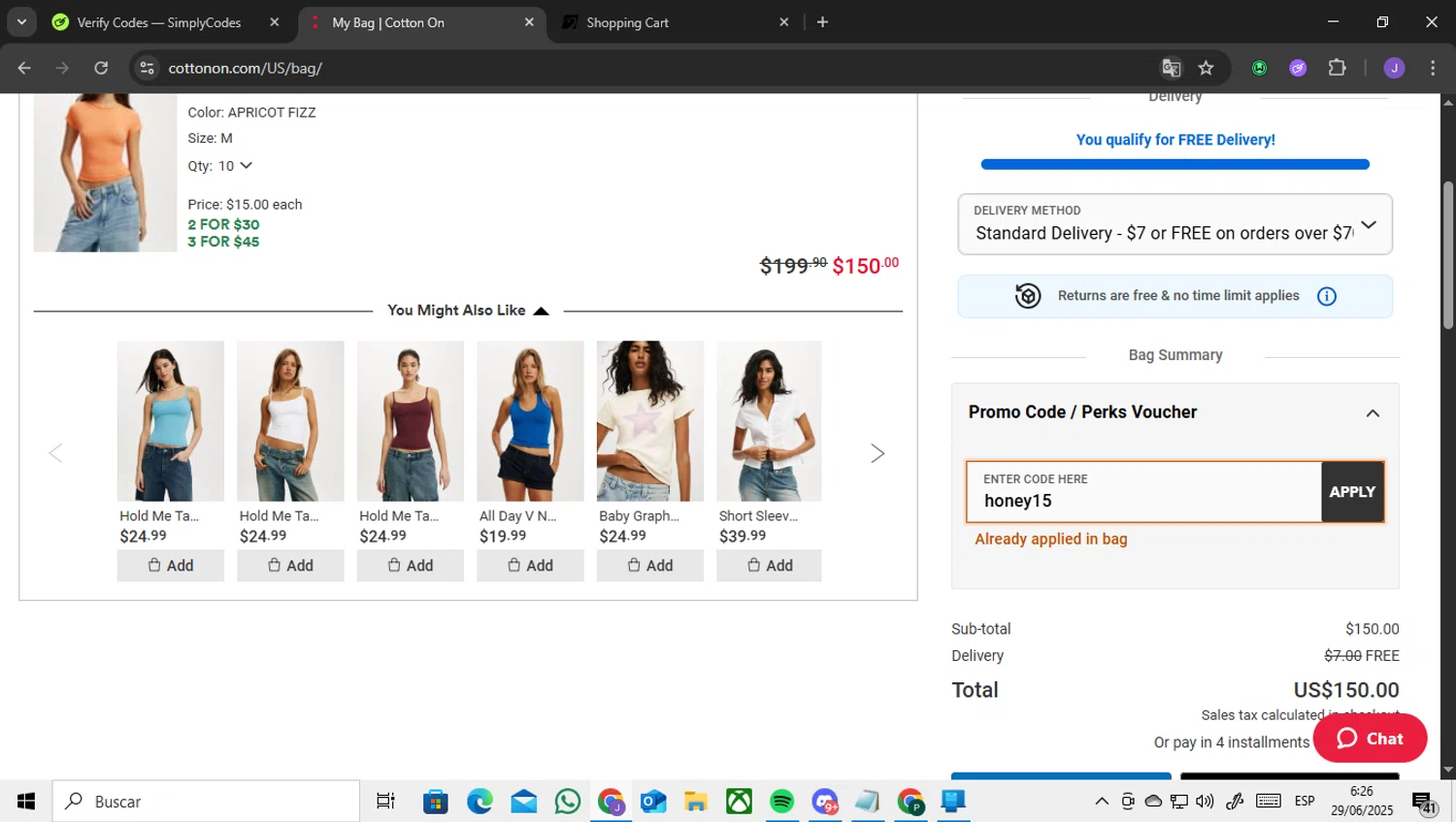Add maroon Hold Me Tank to bag
This screenshot has width=1456, height=822.
click(x=411, y=566)
